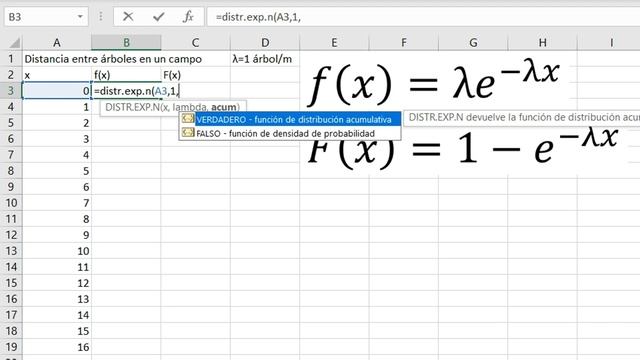Cancel the formula entry with the X icon
This screenshot has height=360, width=640.
click(x=128, y=17)
